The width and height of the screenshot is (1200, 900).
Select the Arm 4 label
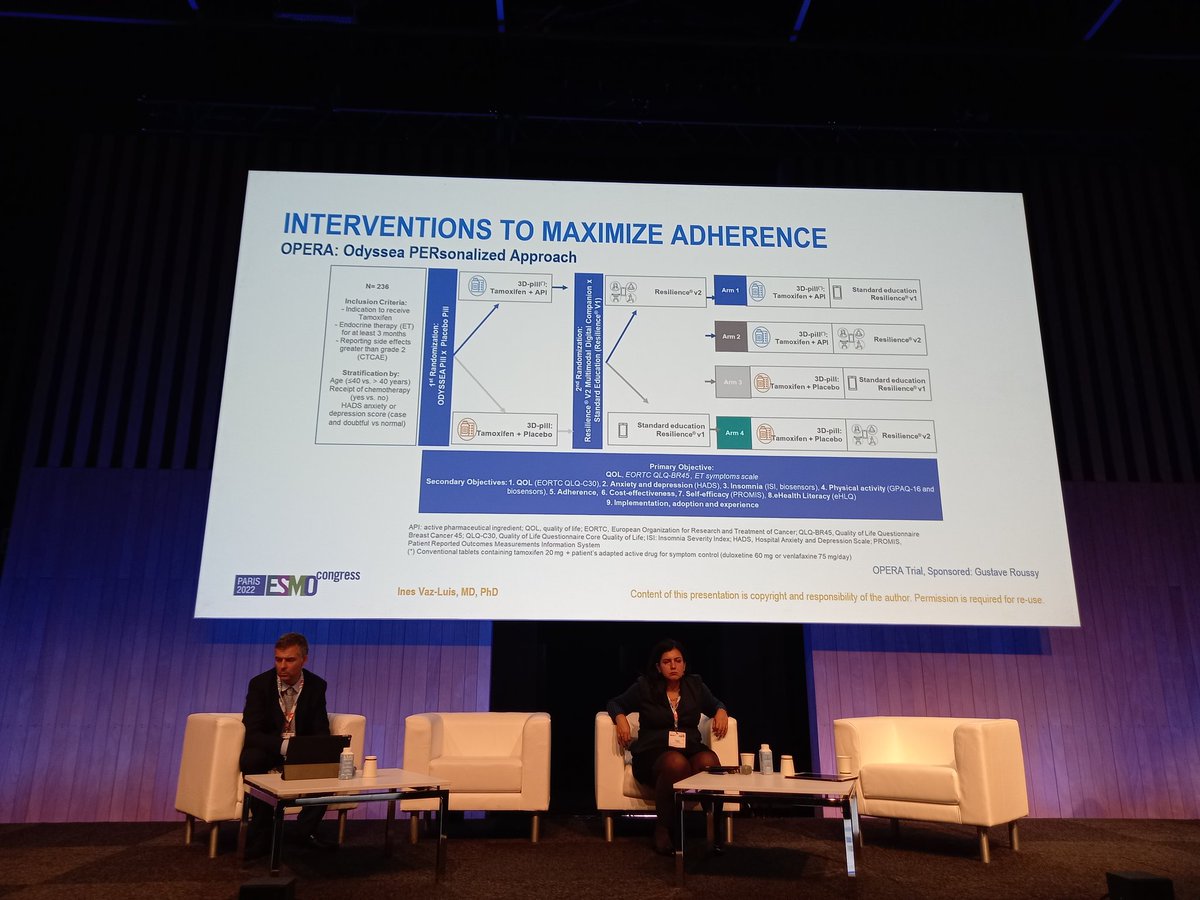735,433
